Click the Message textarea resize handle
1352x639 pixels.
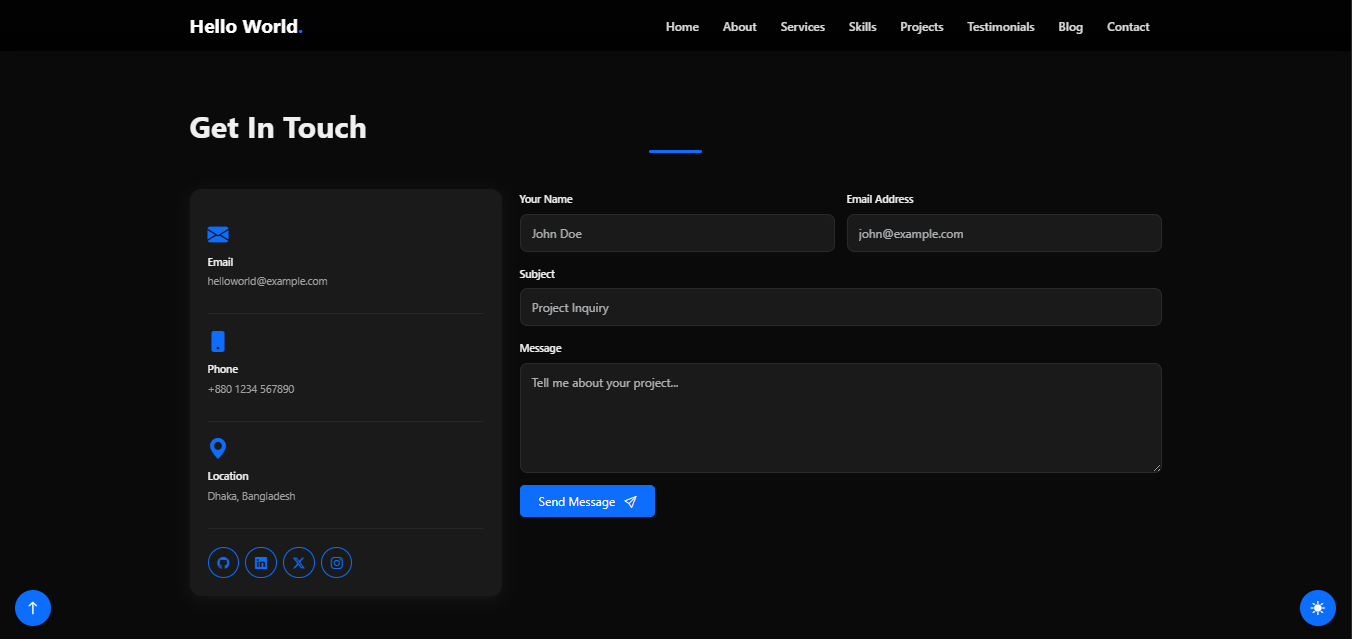point(1156,467)
